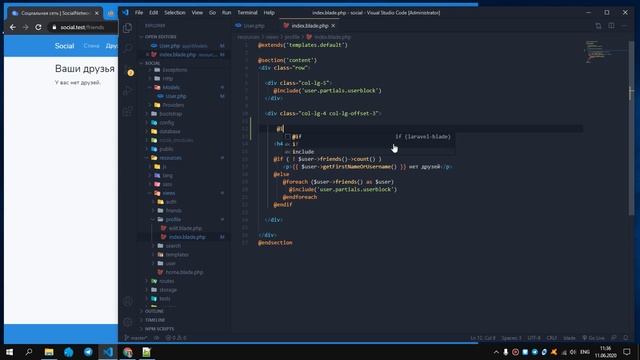This screenshot has width=640, height=360.
Task: Expand the Http folder
Action: pyautogui.click(x=168, y=78)
